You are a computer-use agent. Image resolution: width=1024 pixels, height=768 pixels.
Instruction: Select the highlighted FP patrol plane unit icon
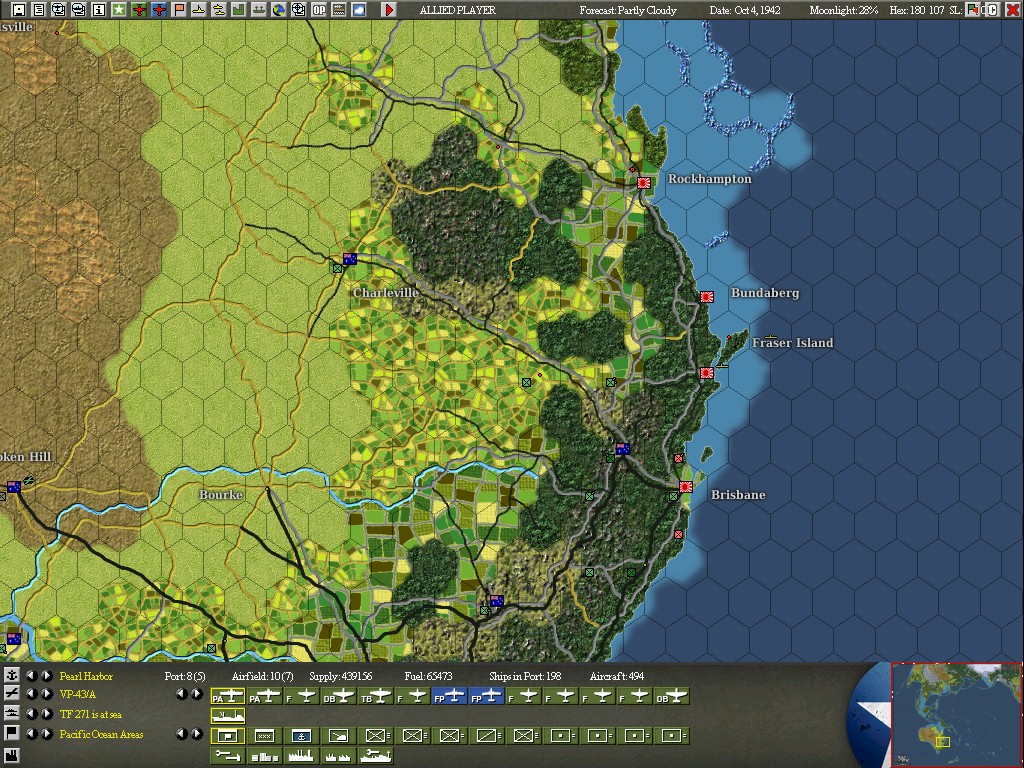449,695
